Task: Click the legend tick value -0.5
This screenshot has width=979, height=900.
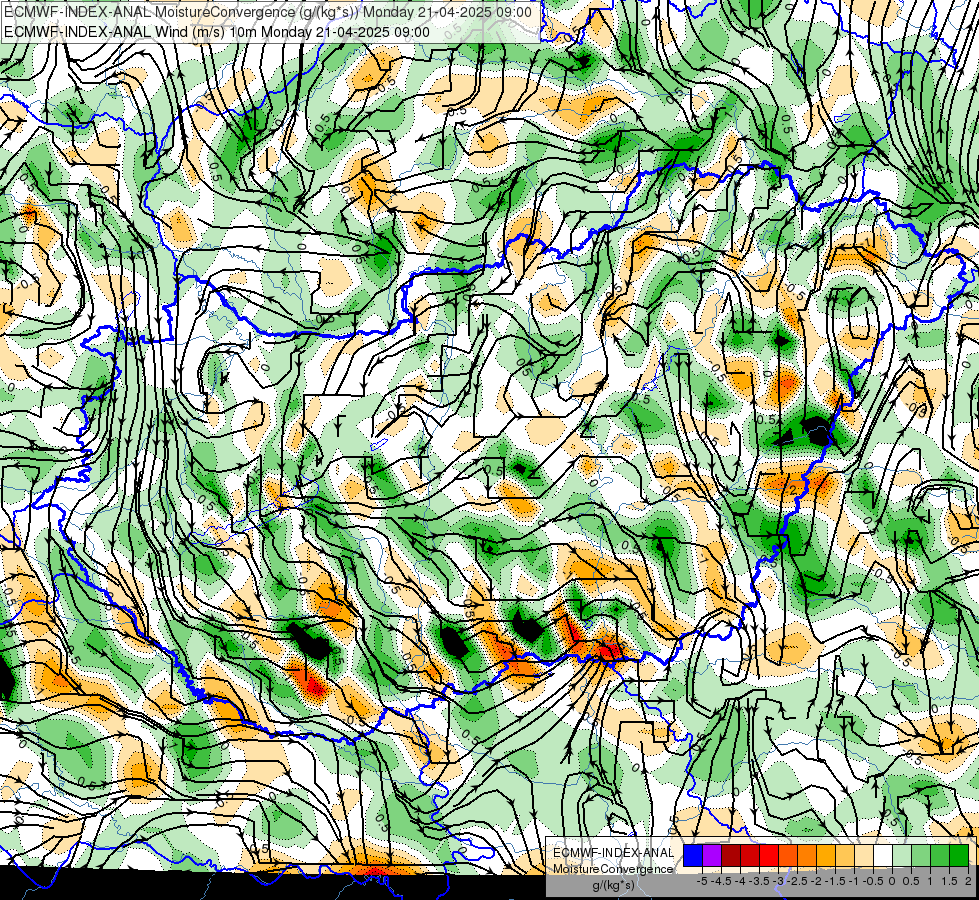Action: (873, 881)
